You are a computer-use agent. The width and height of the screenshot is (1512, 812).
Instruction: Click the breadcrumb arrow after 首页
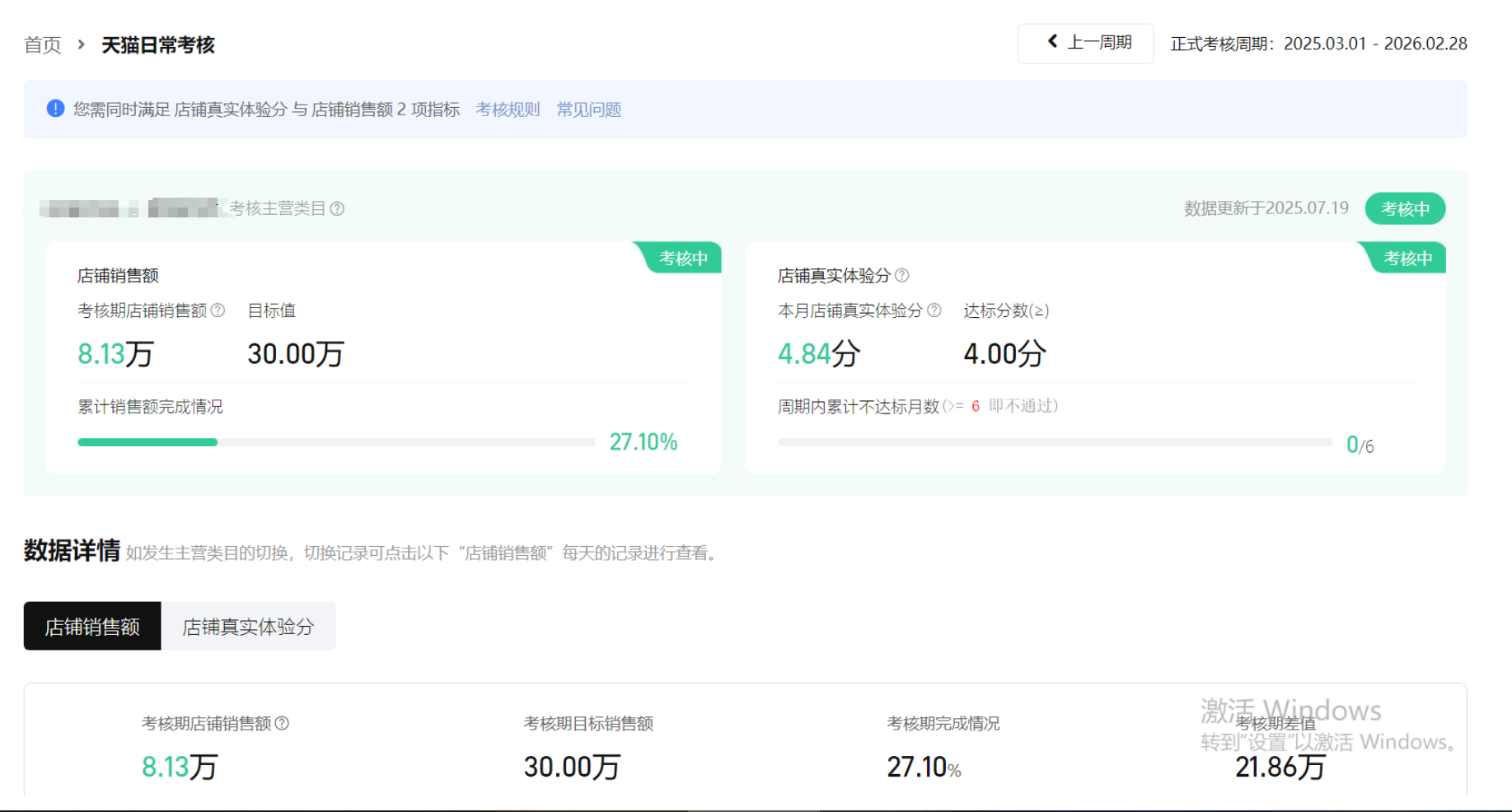[x=81, y=44]
